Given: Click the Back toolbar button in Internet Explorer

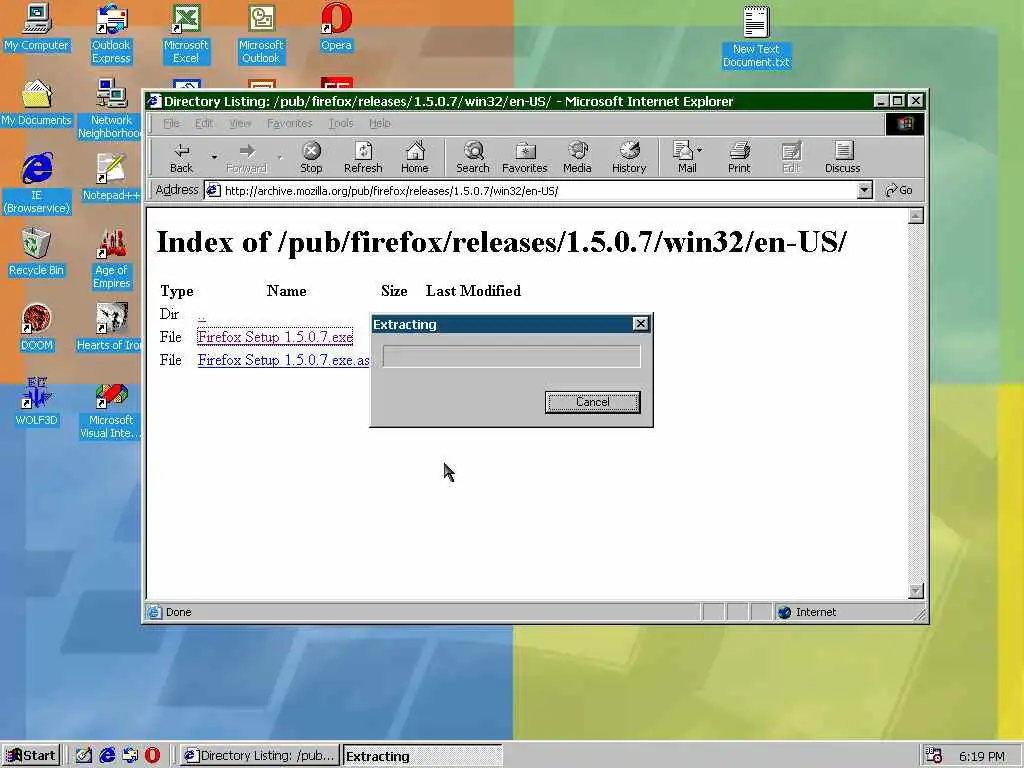Looking at the screenshot, I should click(182, 157).
